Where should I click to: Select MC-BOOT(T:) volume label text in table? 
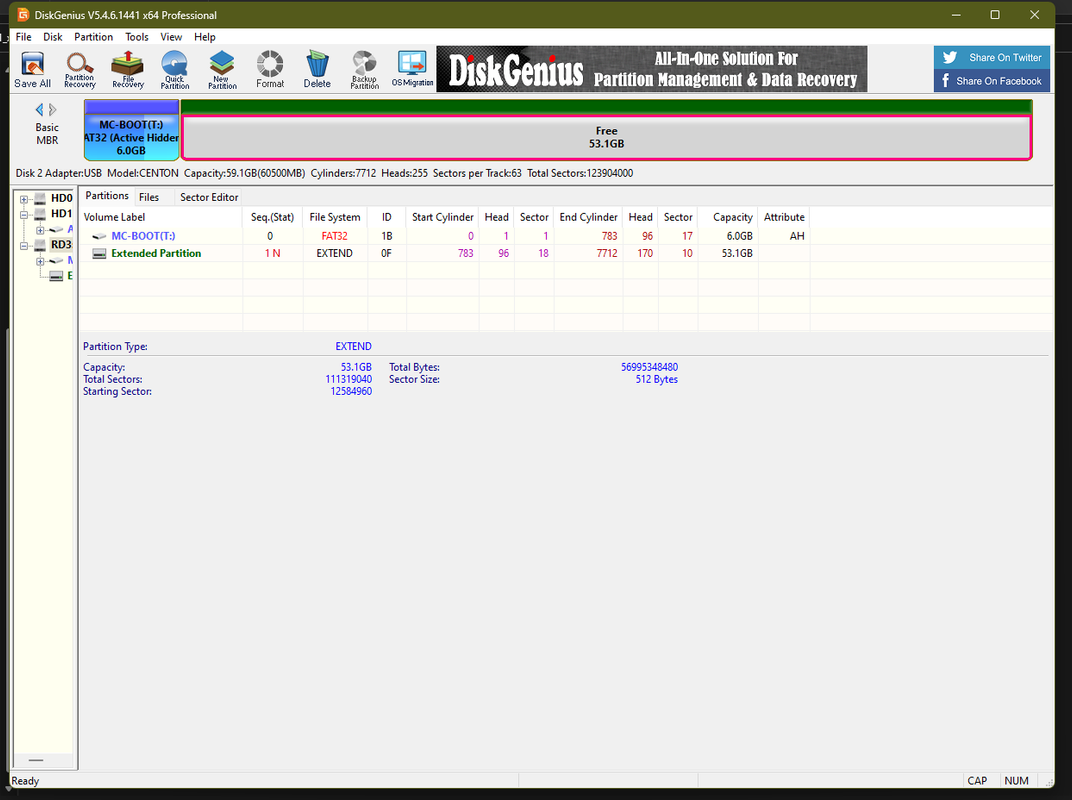pyautogui.click(x=143, y=236)
